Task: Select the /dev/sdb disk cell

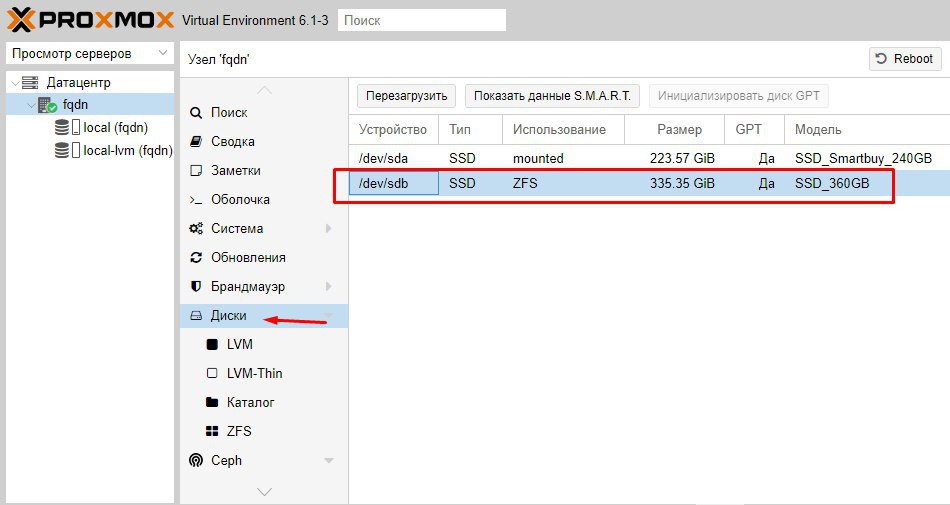Action: (x=393, y=183)
